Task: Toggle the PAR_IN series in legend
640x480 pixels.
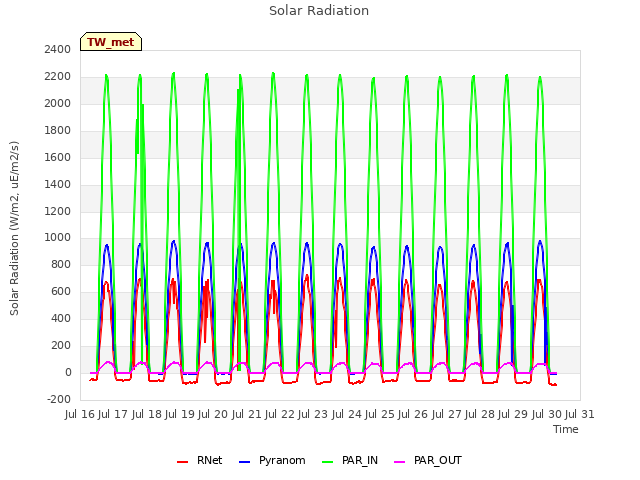Action: click(x=350, y=460)
